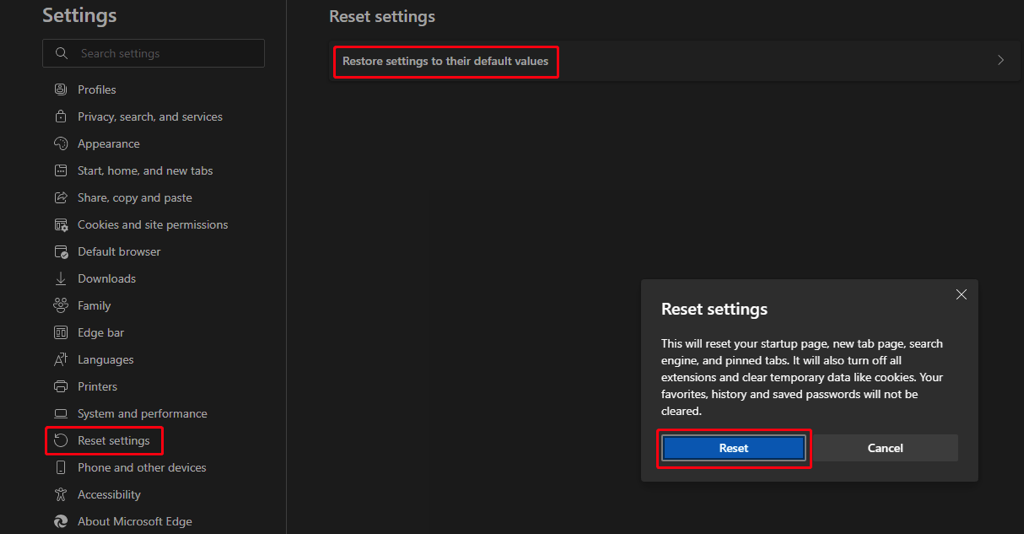
Task: Click the Reset settings dialog title
Action: coord(714,309)
